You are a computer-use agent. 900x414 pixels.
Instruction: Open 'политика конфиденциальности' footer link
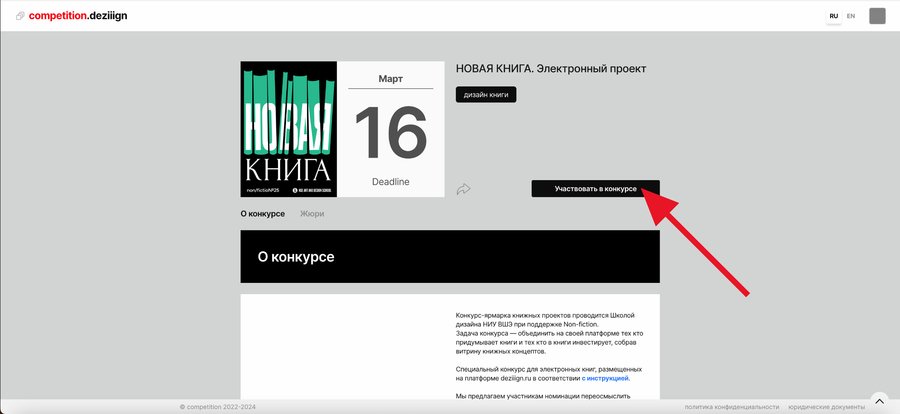tap(732, 407)
